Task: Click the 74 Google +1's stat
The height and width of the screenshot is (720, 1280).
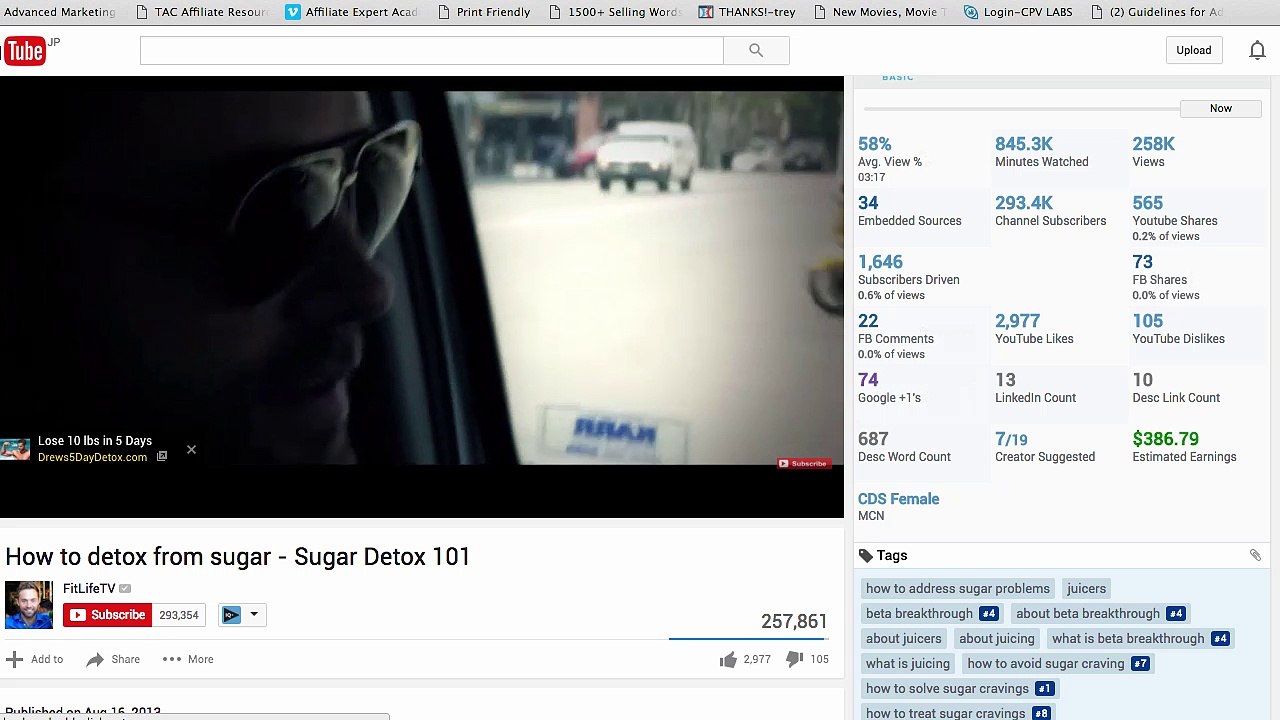Action: (x=889, y=388)
